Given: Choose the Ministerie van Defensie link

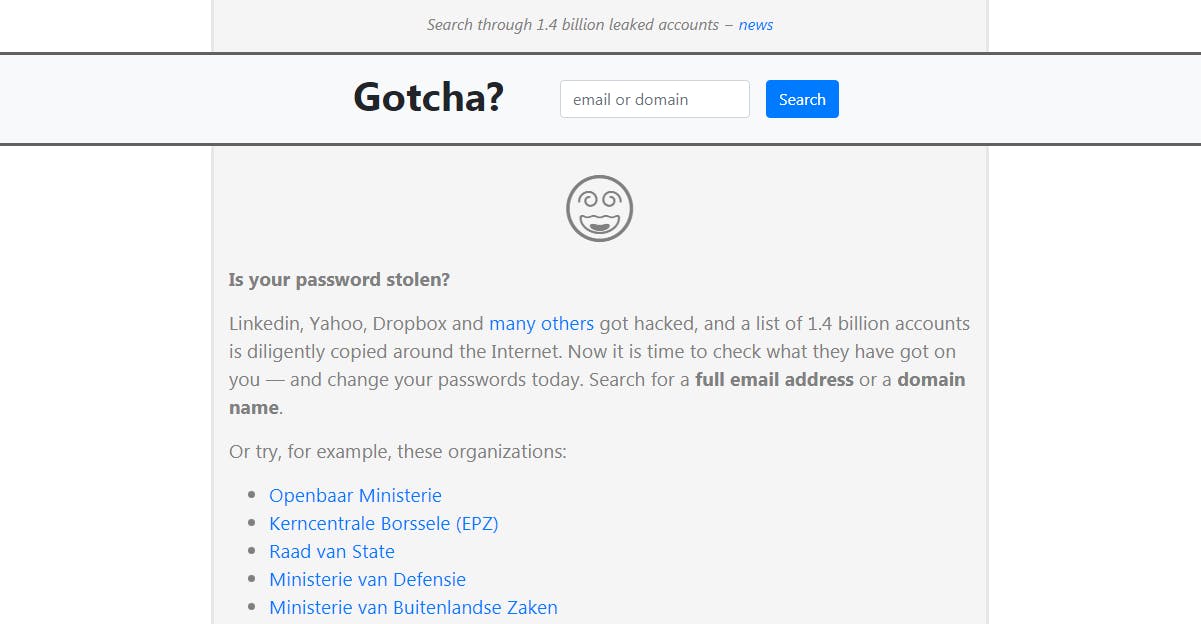Looking at the screenshot, I should [367, 579].
